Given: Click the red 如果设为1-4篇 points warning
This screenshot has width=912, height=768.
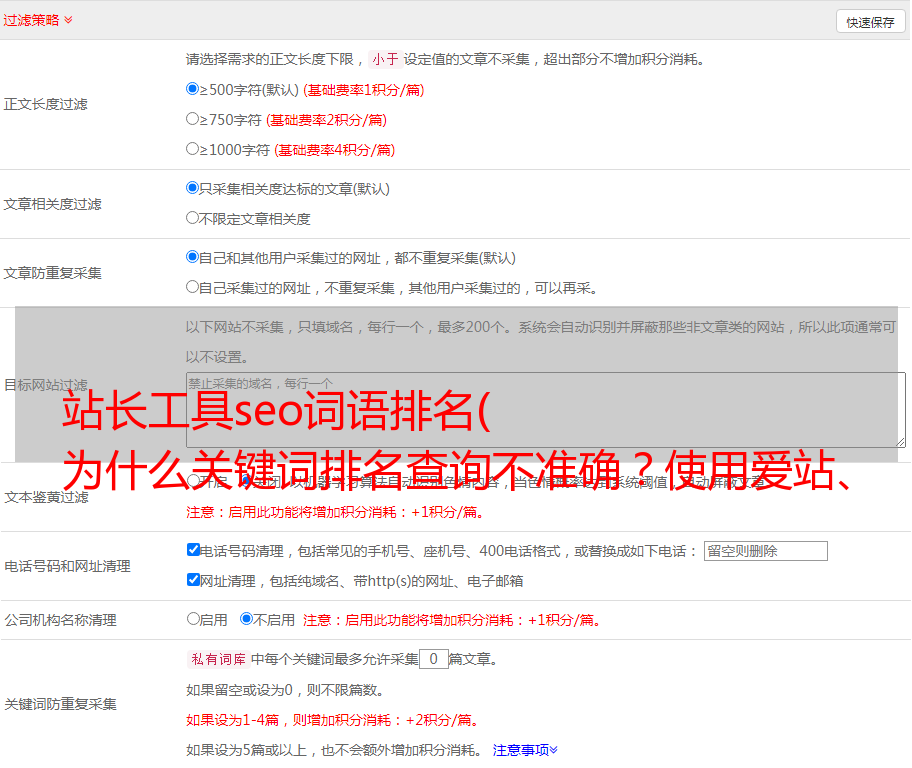Looking at the screenshot, I should [x=334, y=720].
